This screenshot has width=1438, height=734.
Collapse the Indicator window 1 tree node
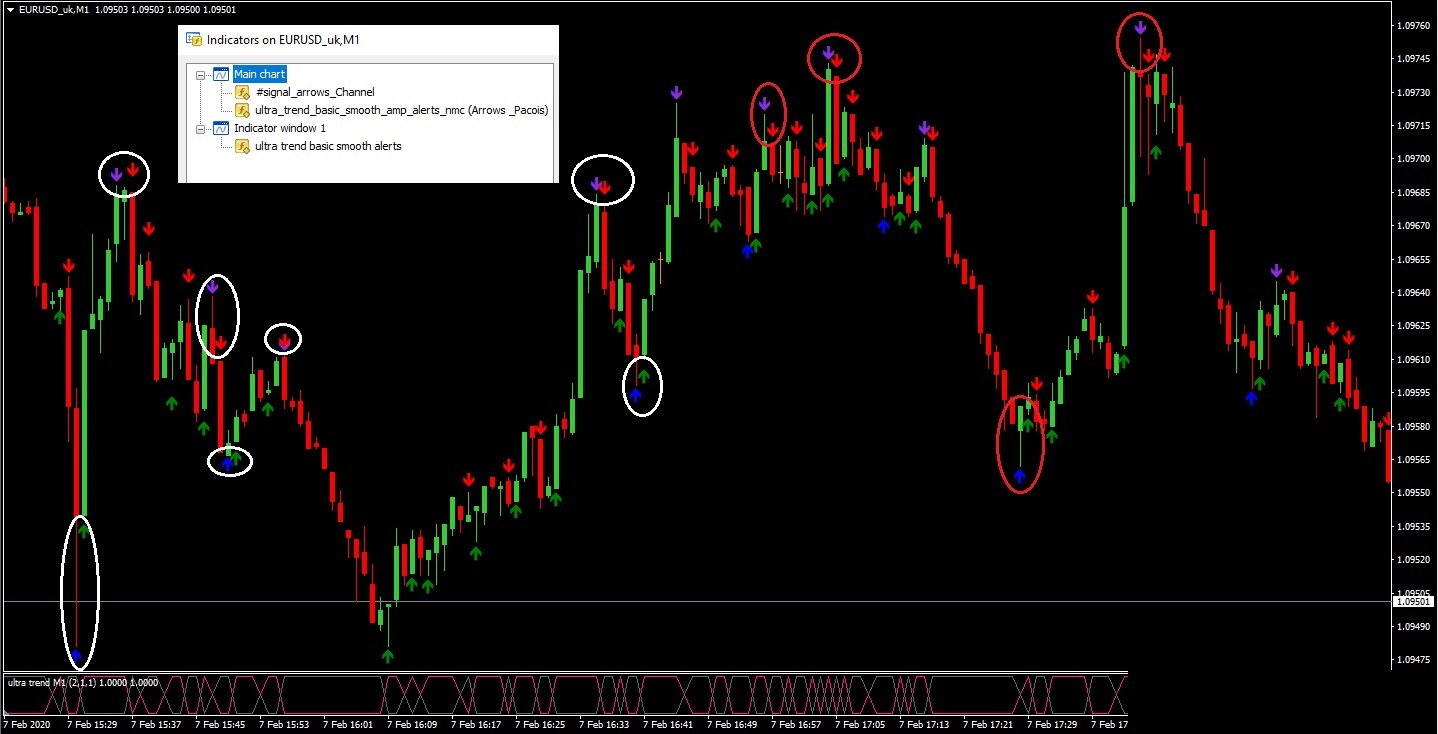tap(201, 129)
